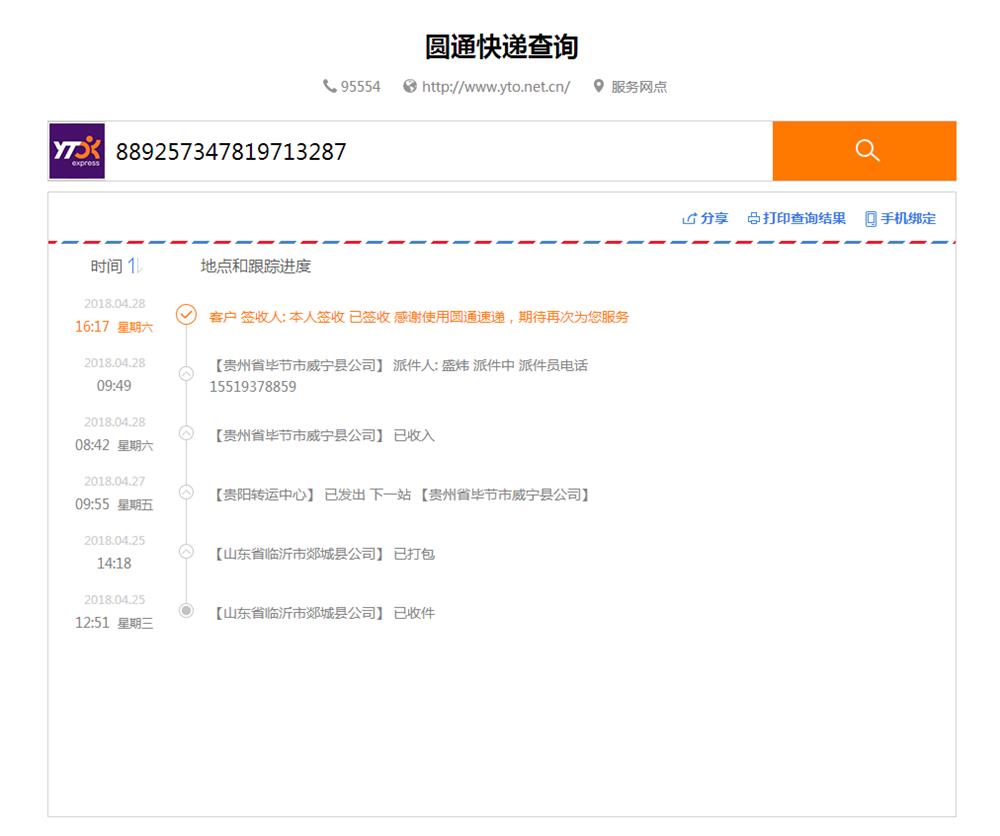Viewport: 1000px width, 836px height.
Task: Click timeline marker for 08:42 已收入 entry
Action: click(x=186, y=433)
